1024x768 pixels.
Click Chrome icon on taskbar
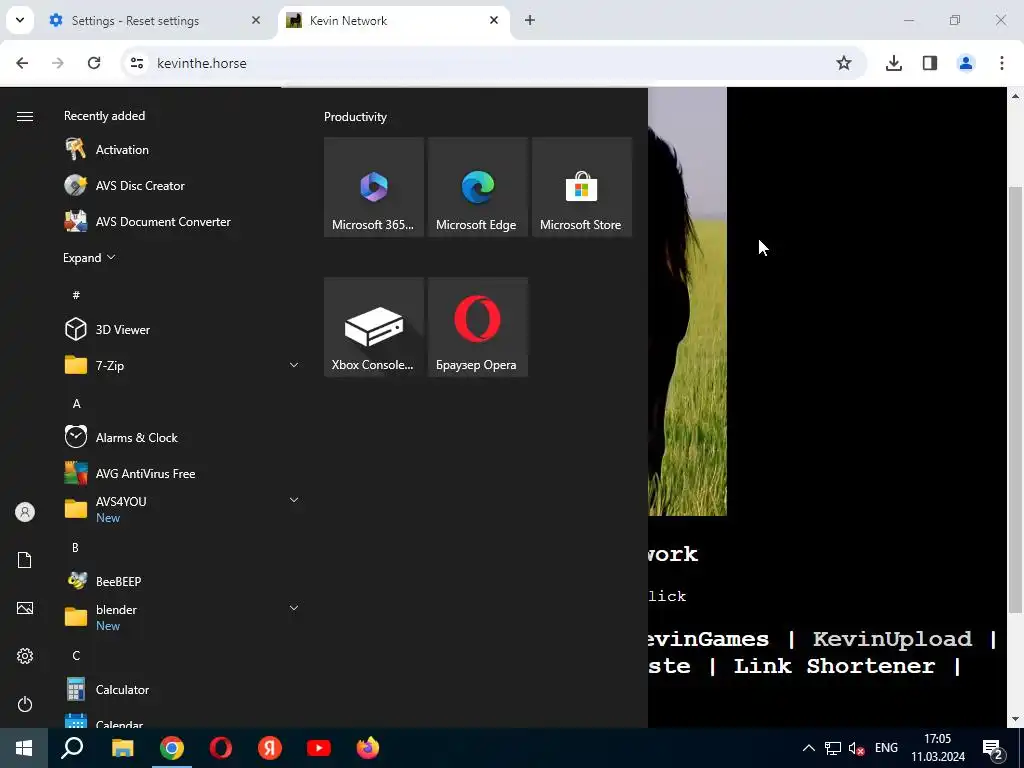[x=172, y=748]
